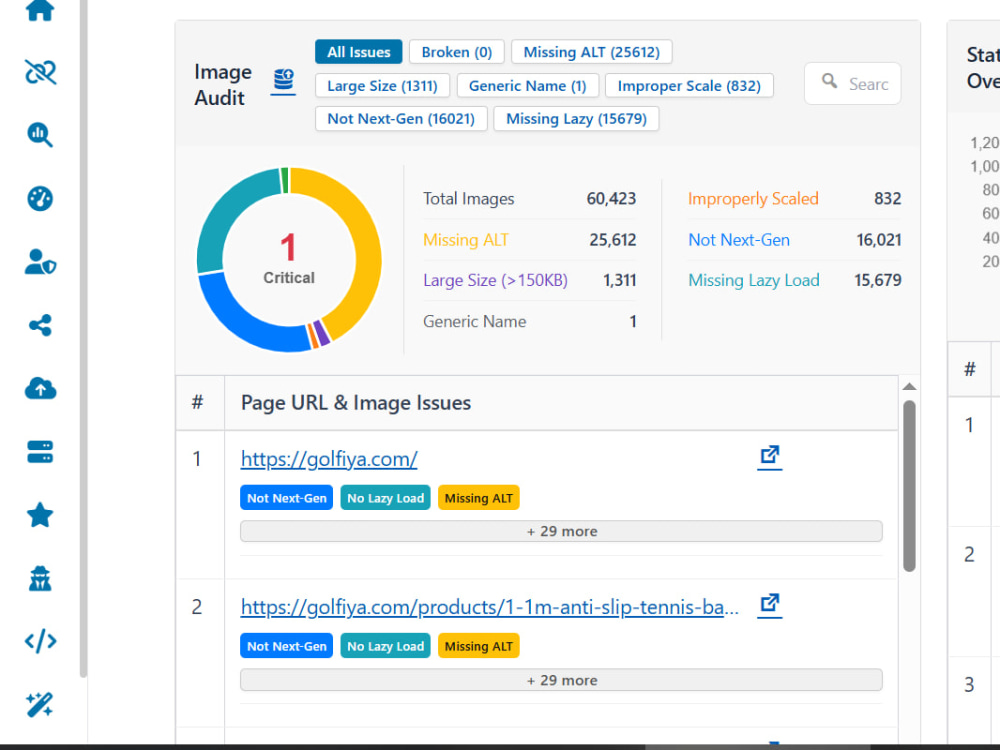Click the '1 Critical' donut center
Image resolution: width=1000 pixels, height=750 pixels.
289,260
